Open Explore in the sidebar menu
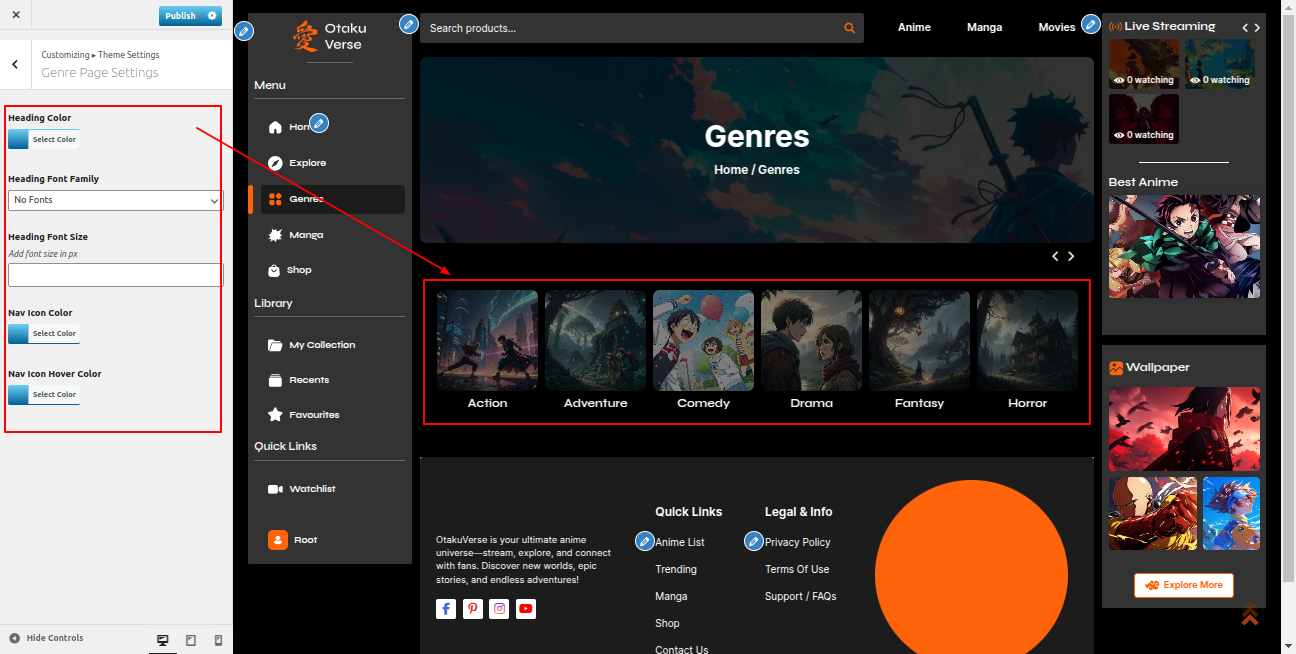The height and width of the screenshot is (654, 1296). 308,163
